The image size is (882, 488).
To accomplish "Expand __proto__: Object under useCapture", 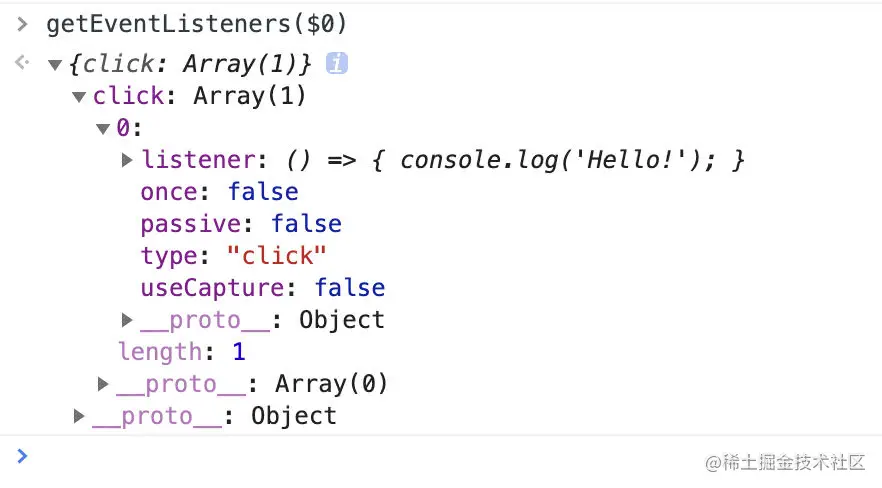I will click(127, 320).
